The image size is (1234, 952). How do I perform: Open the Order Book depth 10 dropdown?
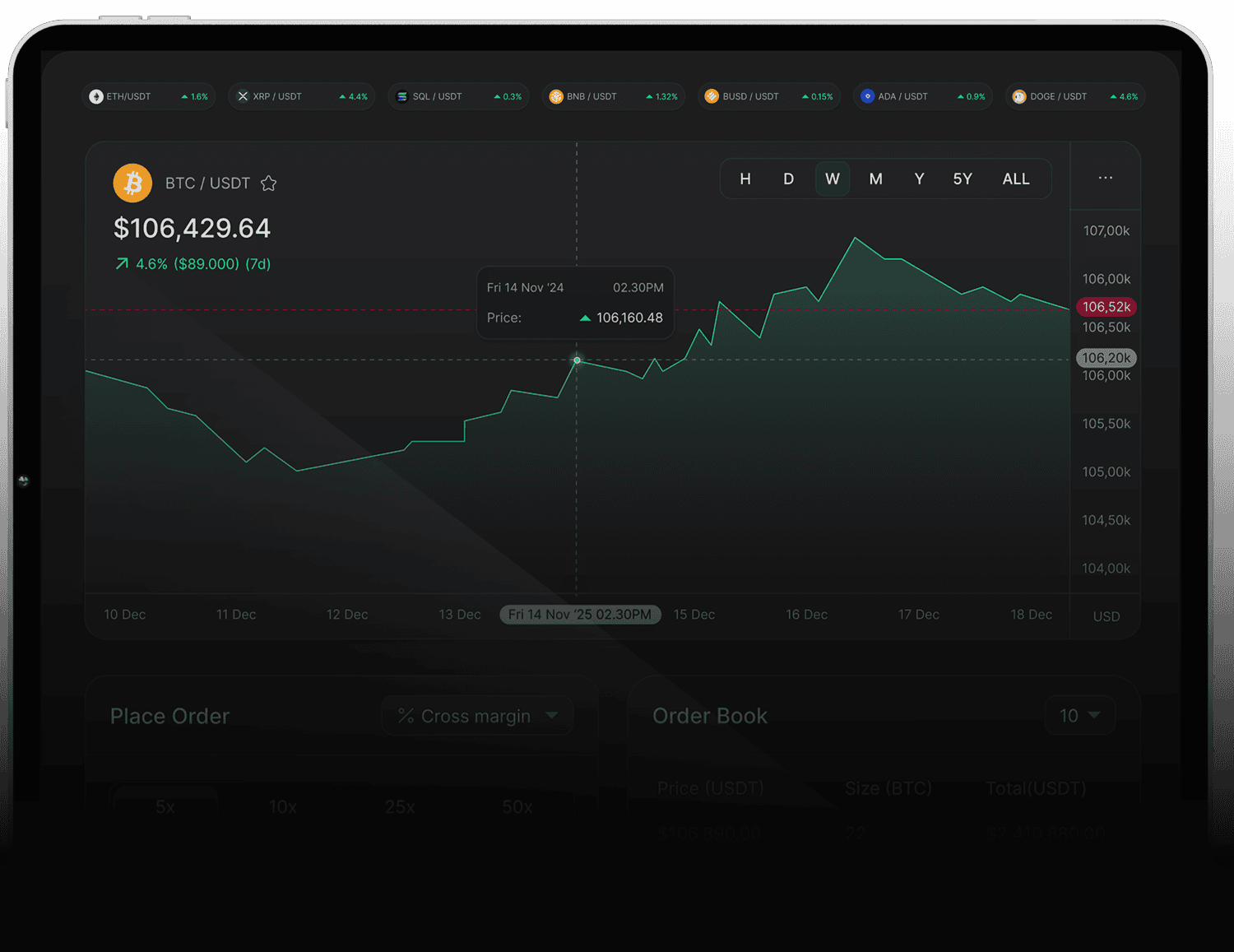point(1079,716)
